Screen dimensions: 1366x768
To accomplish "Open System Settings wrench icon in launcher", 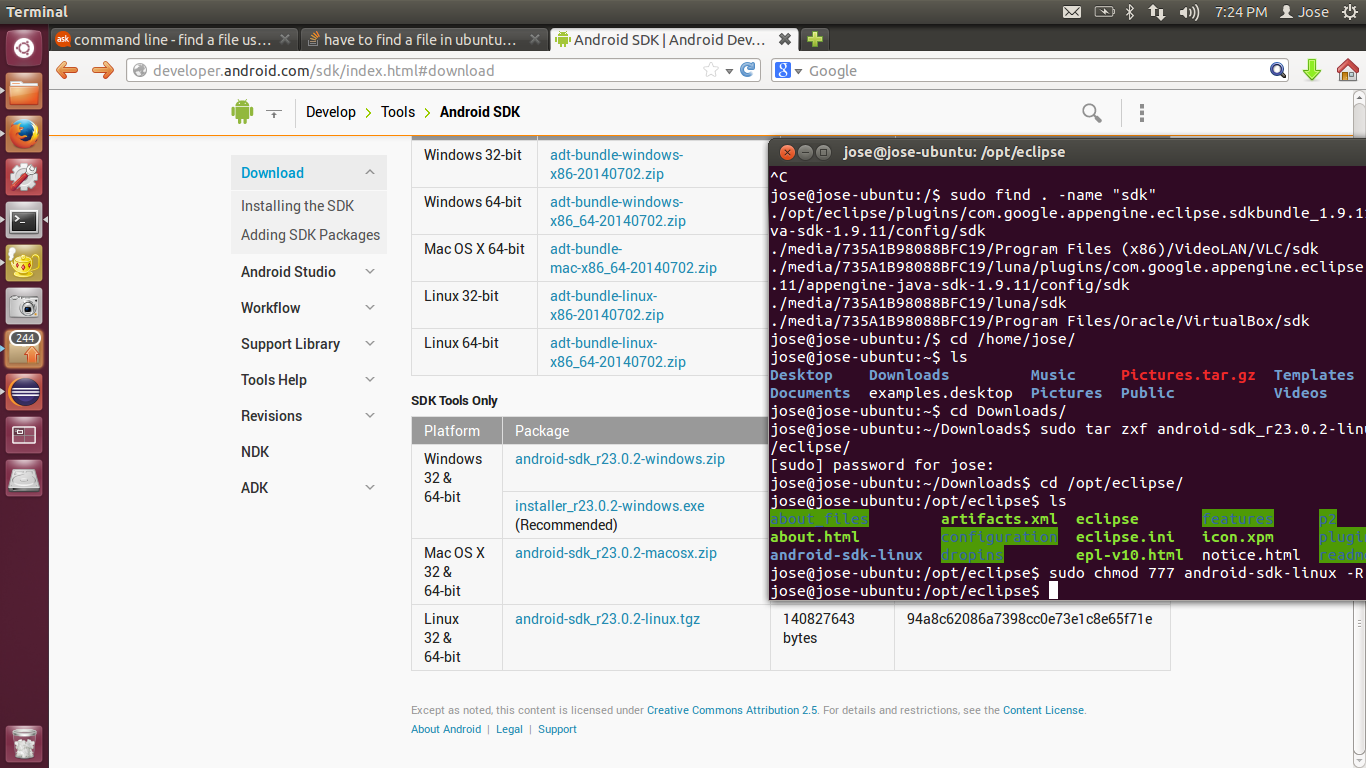I will click(24, 177).
